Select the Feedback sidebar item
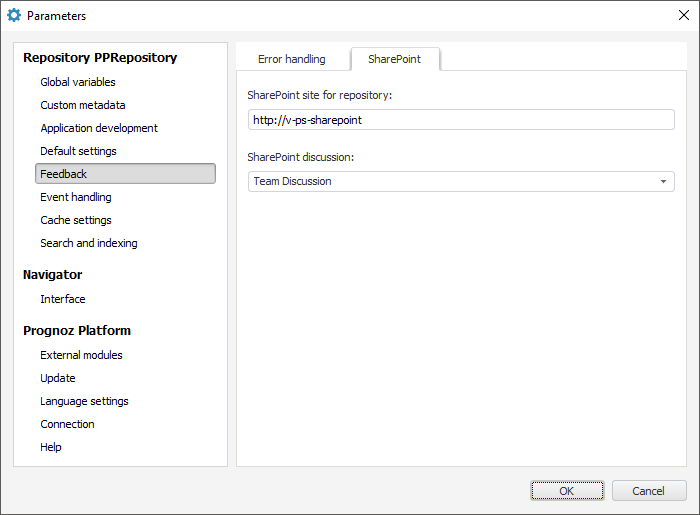The height and width of the screenshot is (515, 700). pos(125,174)
